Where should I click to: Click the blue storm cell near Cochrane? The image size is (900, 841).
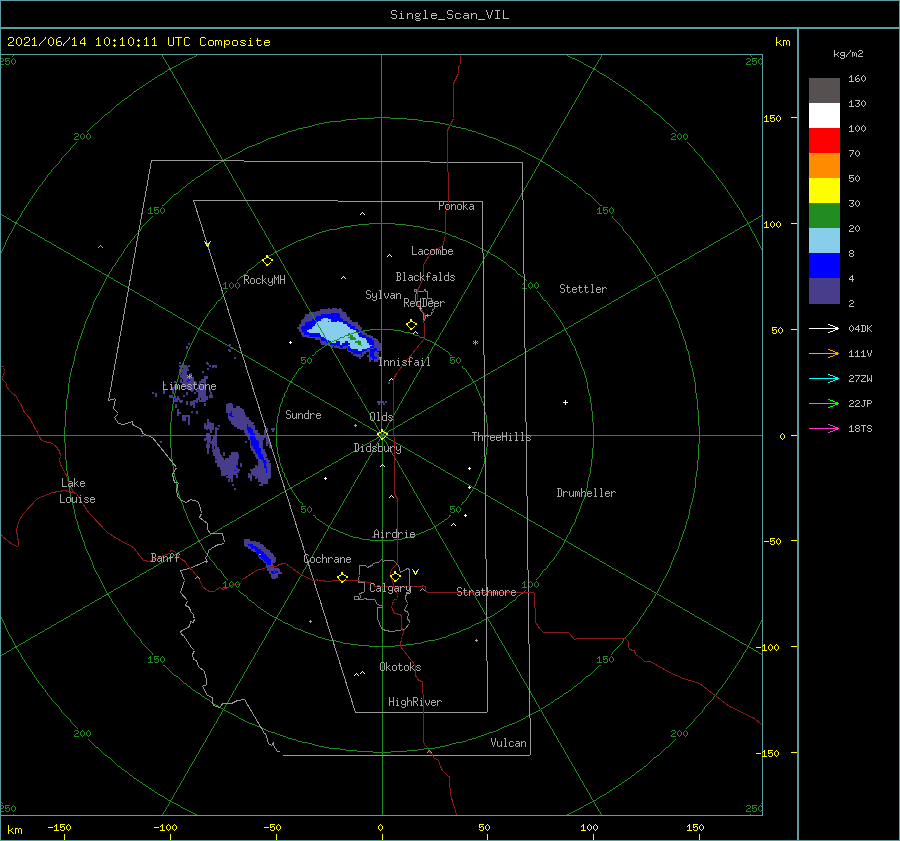(263, 557)
